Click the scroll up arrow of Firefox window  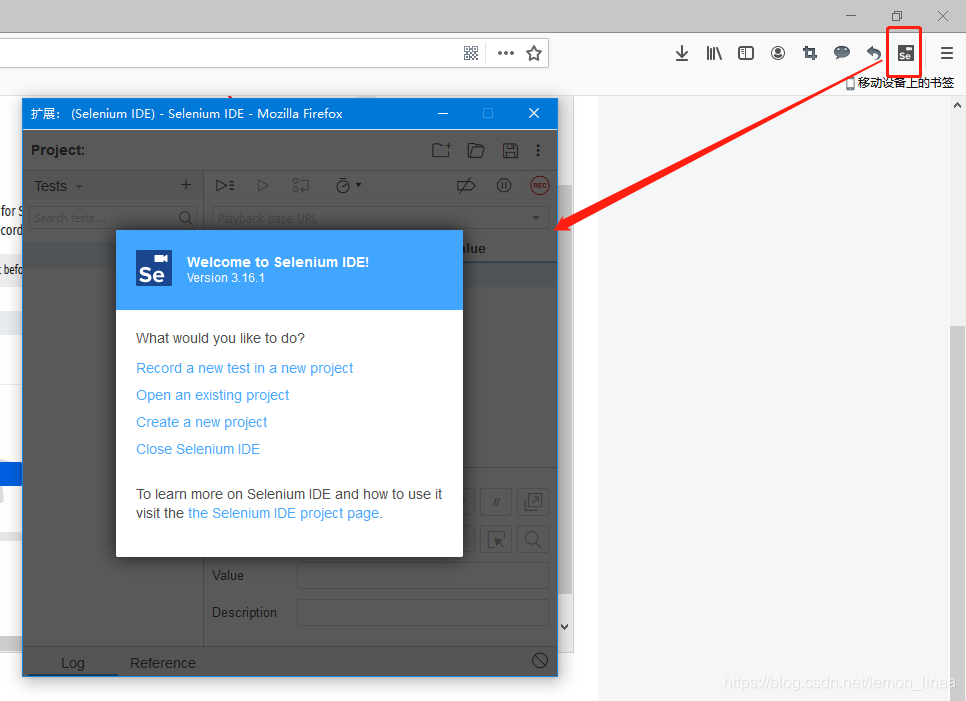pyautogui.click(x=957, y=105)
